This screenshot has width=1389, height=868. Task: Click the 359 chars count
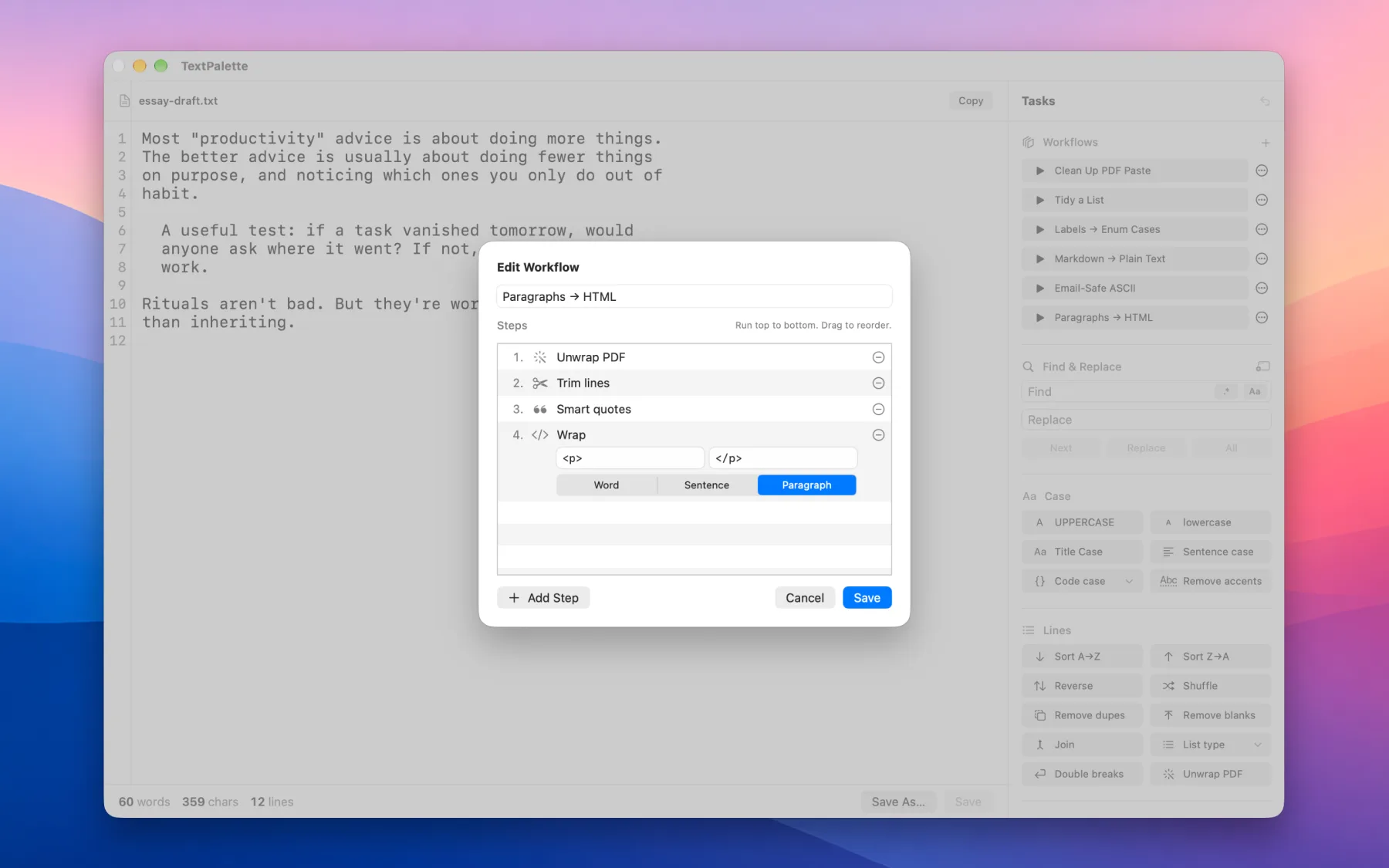(210, 802)
